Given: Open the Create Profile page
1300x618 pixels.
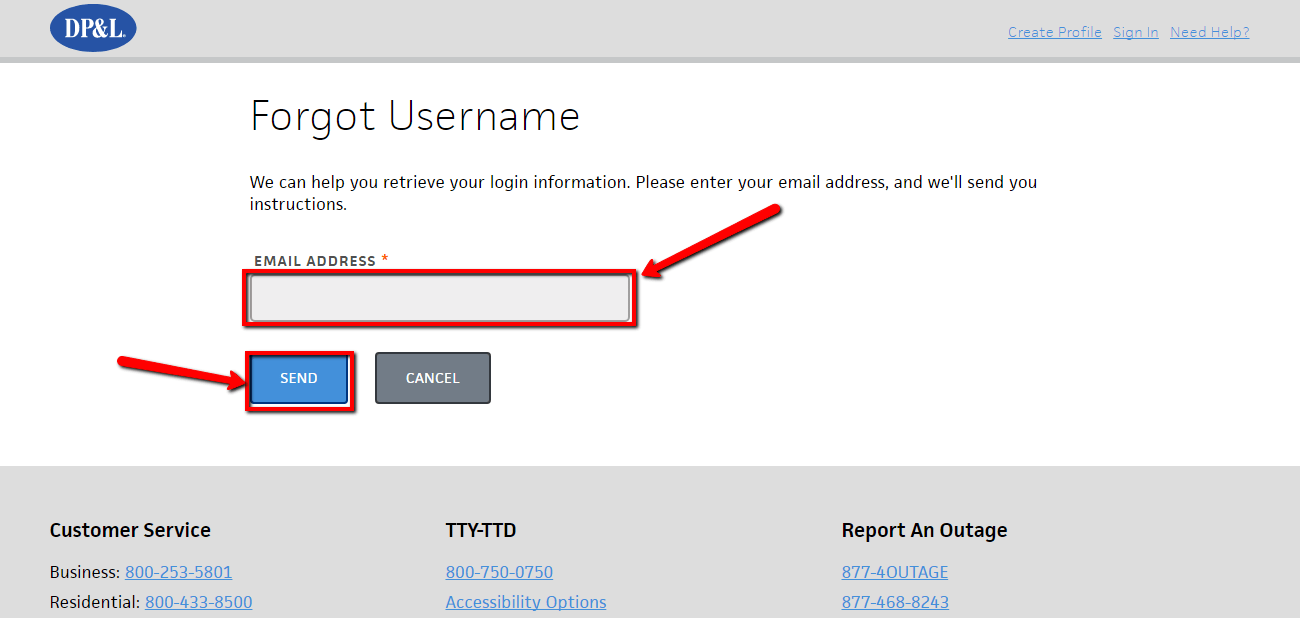Looking at the screenshot, I should (x=1054, y=31).
